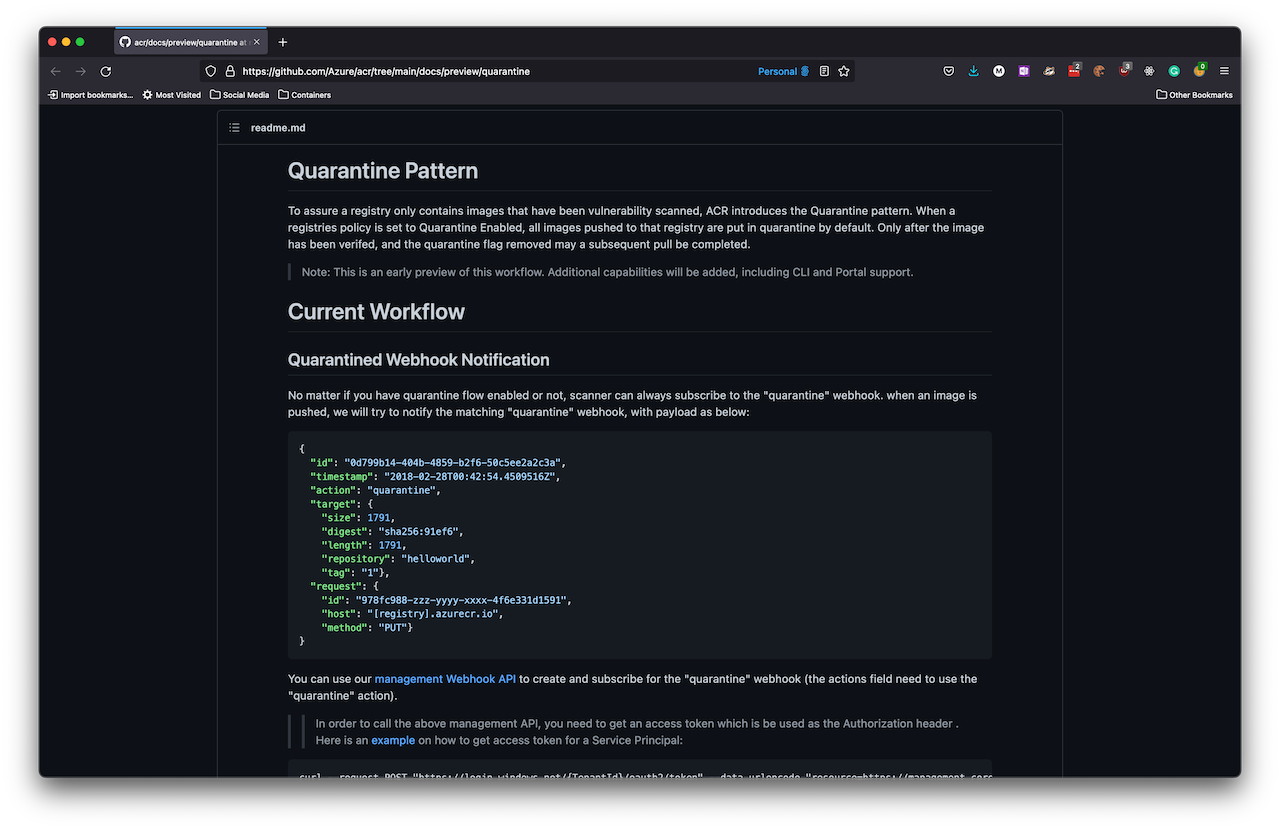Click the "method": "PUT" code line
The image size is (1280, 829).
[367, 627]
